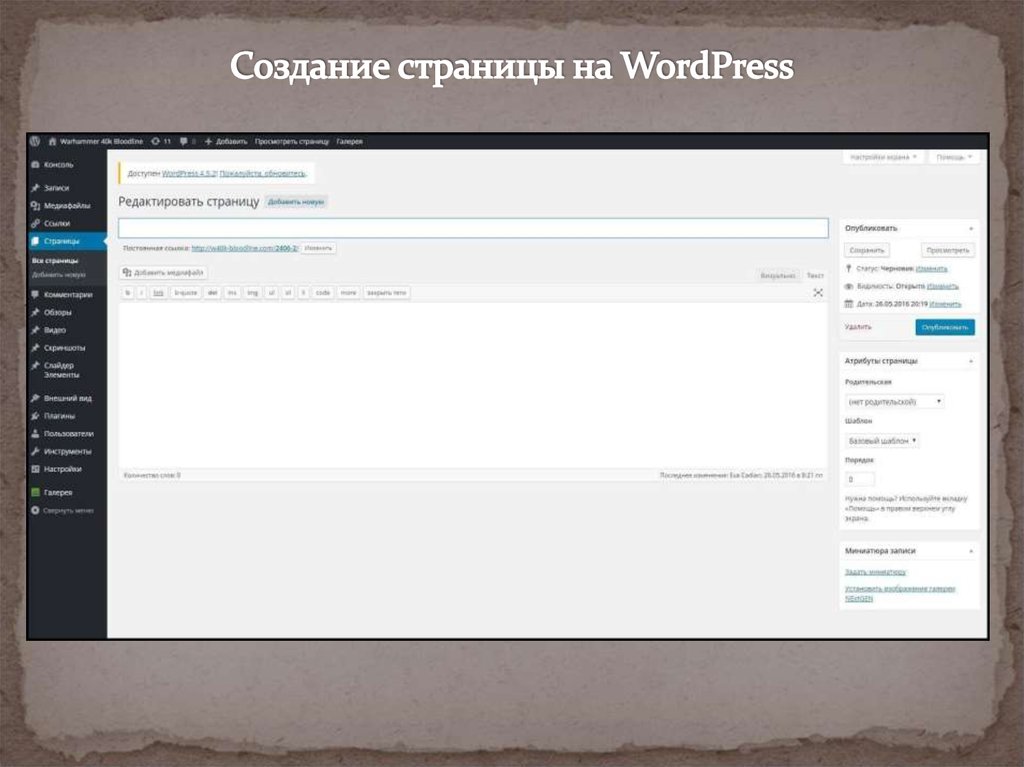Open Шаблон template dropdown
Screen dimensions: 1024x767
pyautogui.click(x=883, y=440)
